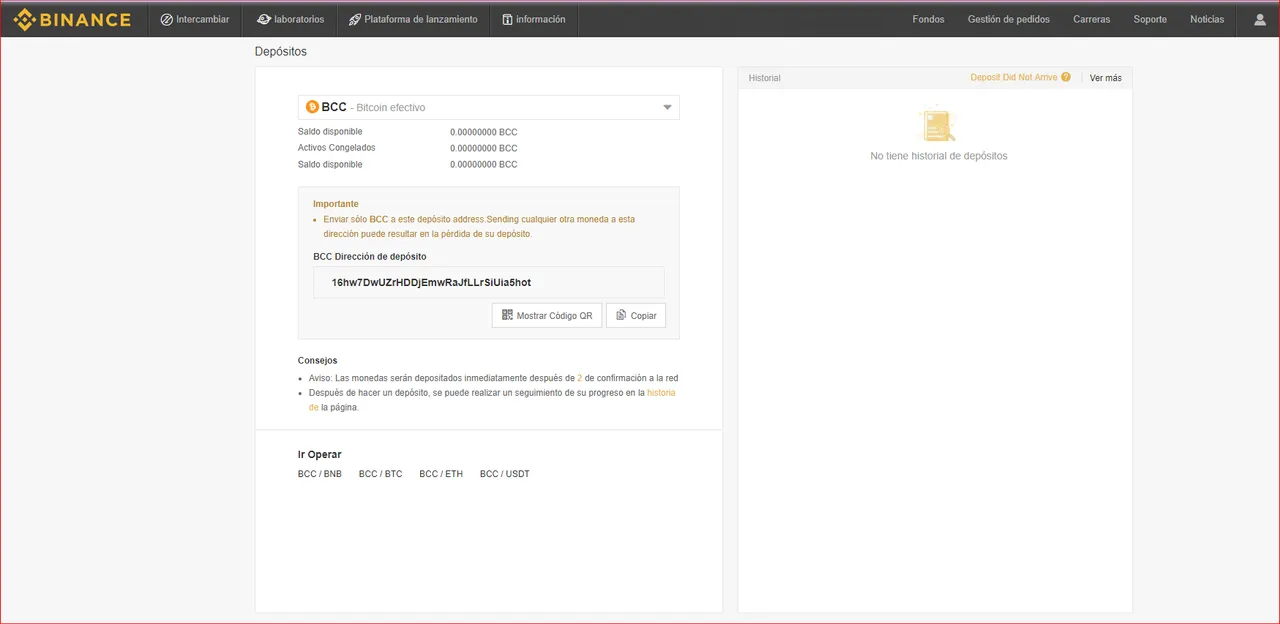Image resolution: width=1280 pixels, height=624 pixels.
Task: Click the Ir Operar heading
Action: point(320,454)
